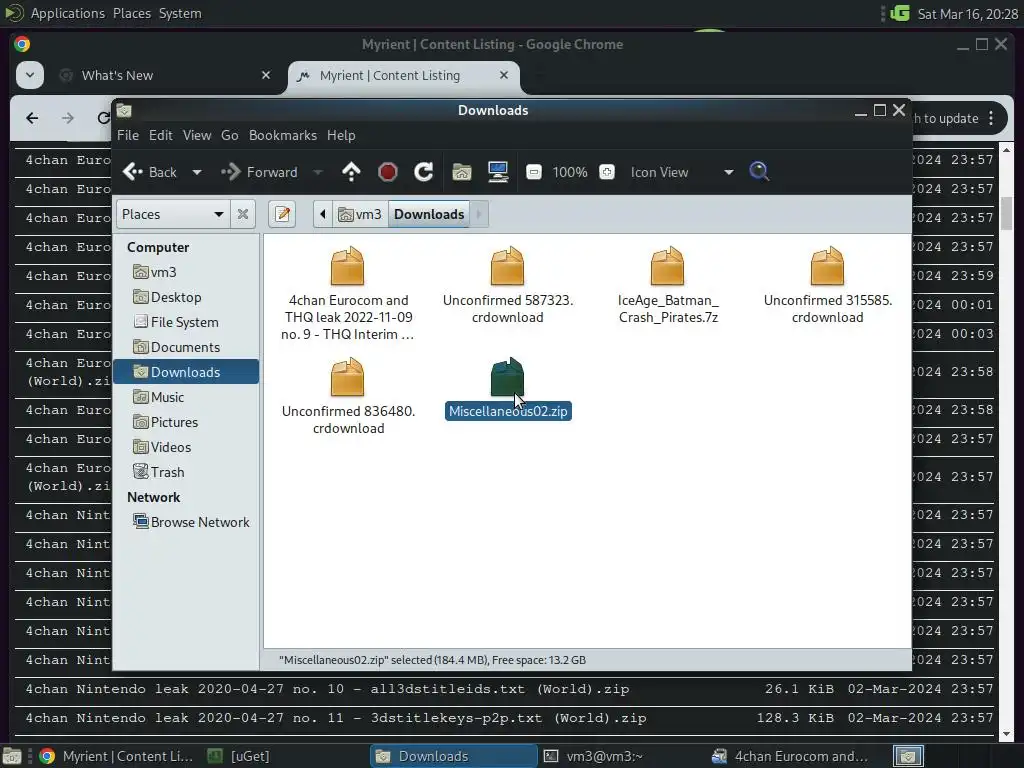Click the show desktop icon in bottom panel
The width and height of the screenshot is (1024, 768).
(11, 757)
